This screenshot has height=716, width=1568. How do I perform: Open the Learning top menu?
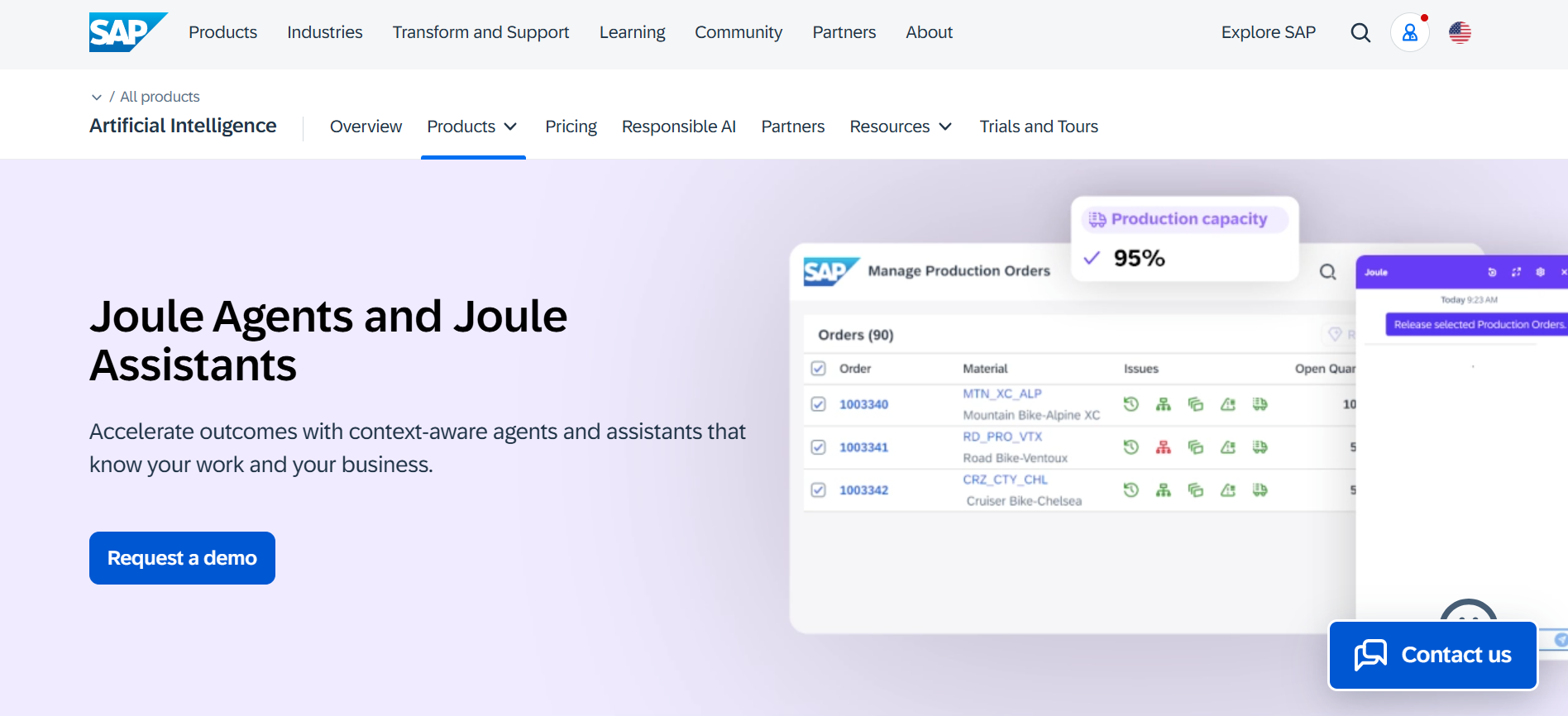(632, 32)
